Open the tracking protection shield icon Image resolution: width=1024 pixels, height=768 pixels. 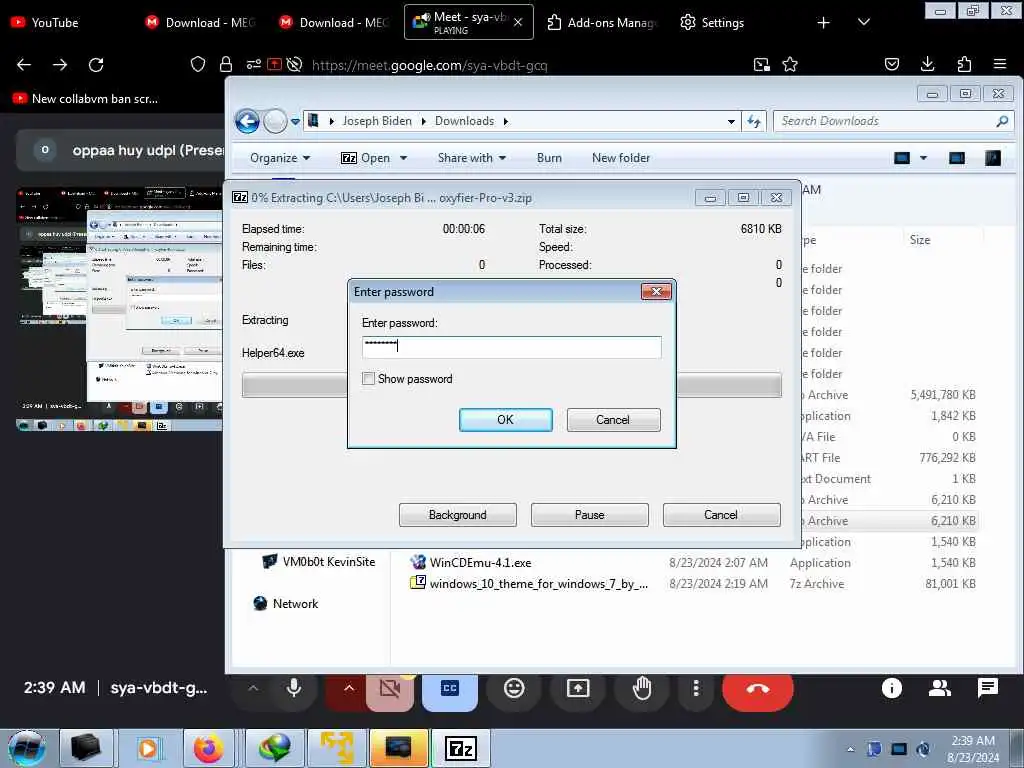tap(198, 64)
